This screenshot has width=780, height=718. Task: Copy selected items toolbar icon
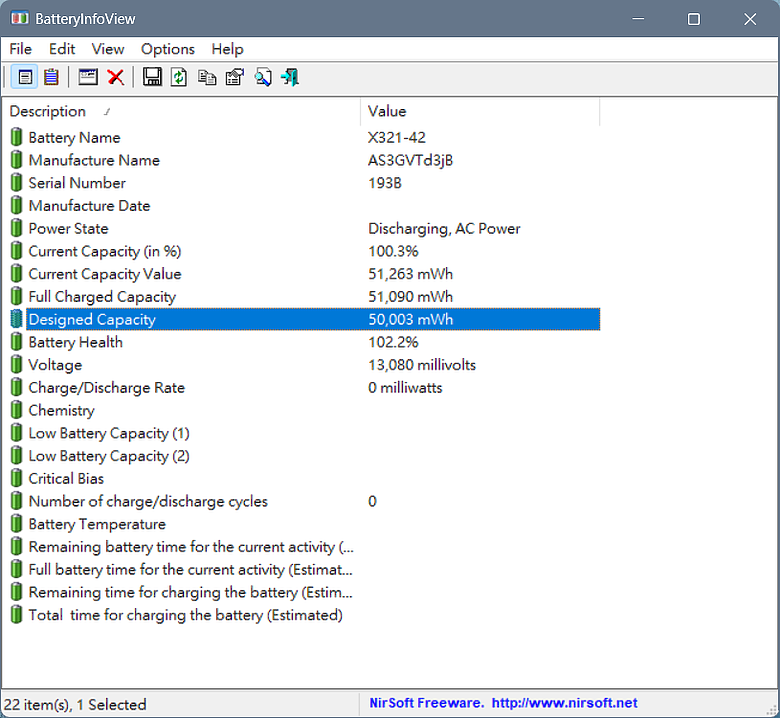point(207,77)
